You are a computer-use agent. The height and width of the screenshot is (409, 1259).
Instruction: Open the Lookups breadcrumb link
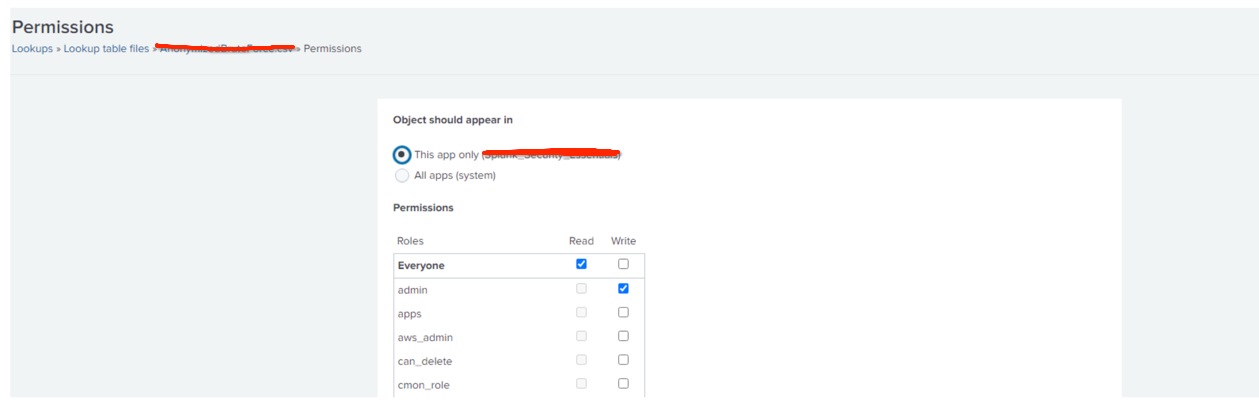pos(32,48)
